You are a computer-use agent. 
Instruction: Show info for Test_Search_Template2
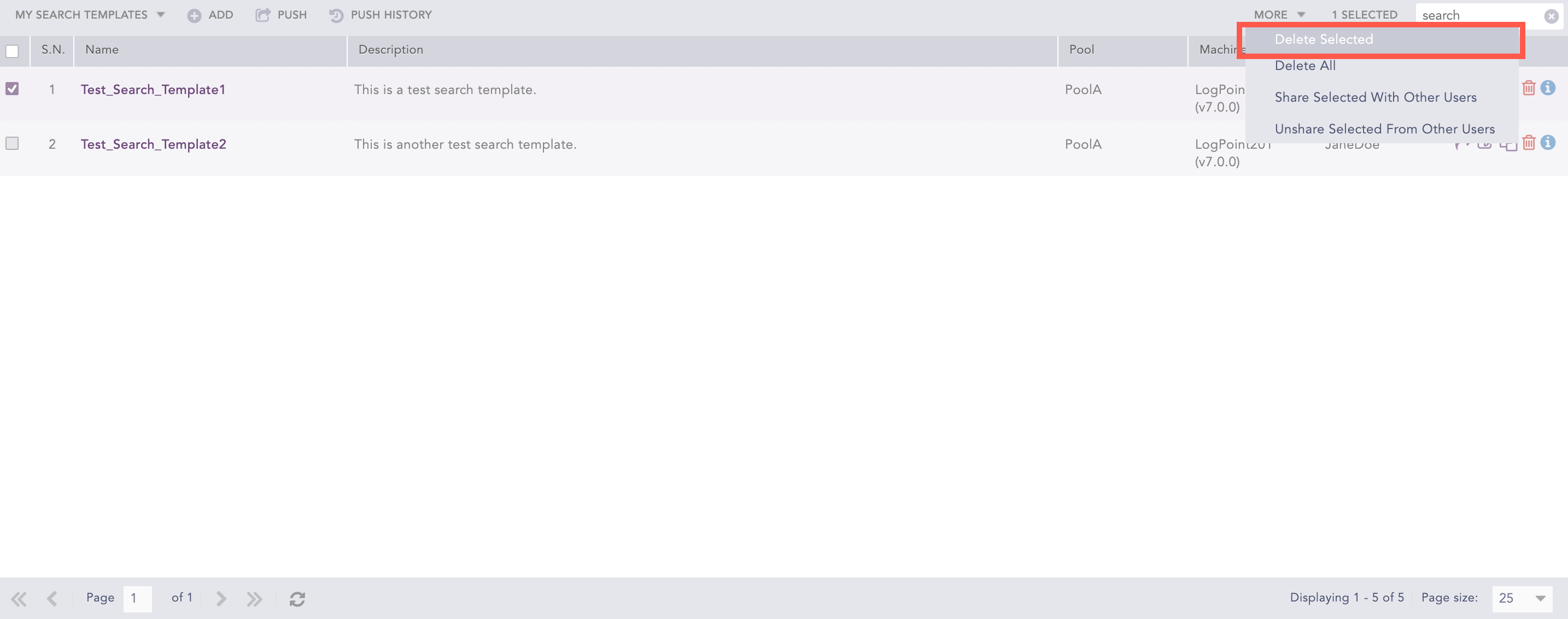(x=1548, y=143)
